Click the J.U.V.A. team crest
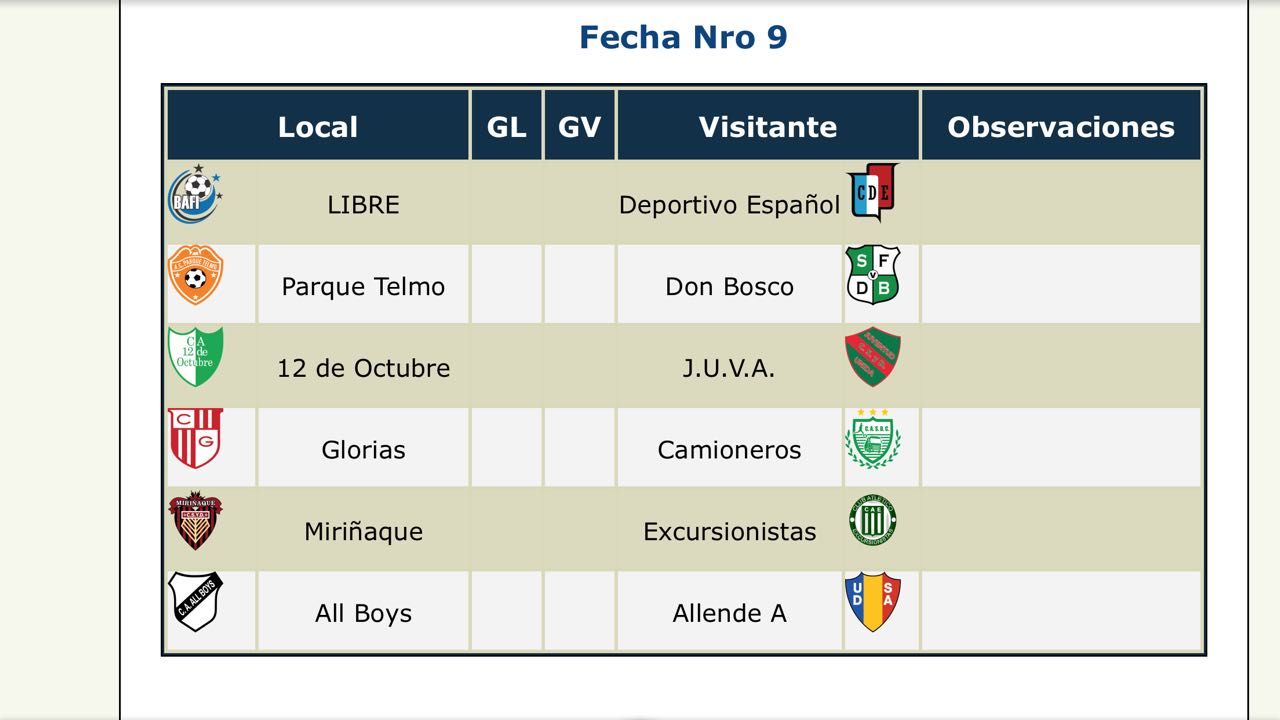Screen dimensions: 1280x720 coord(872,357)
